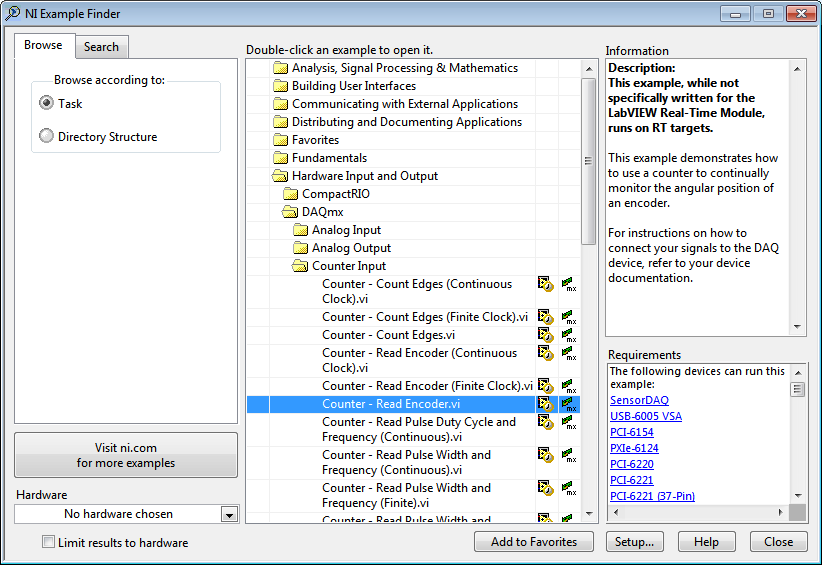Click DAQmx icon for Count Edges (Finite Clock)
The image size is (822, 565).
click(x=569, y=317)
